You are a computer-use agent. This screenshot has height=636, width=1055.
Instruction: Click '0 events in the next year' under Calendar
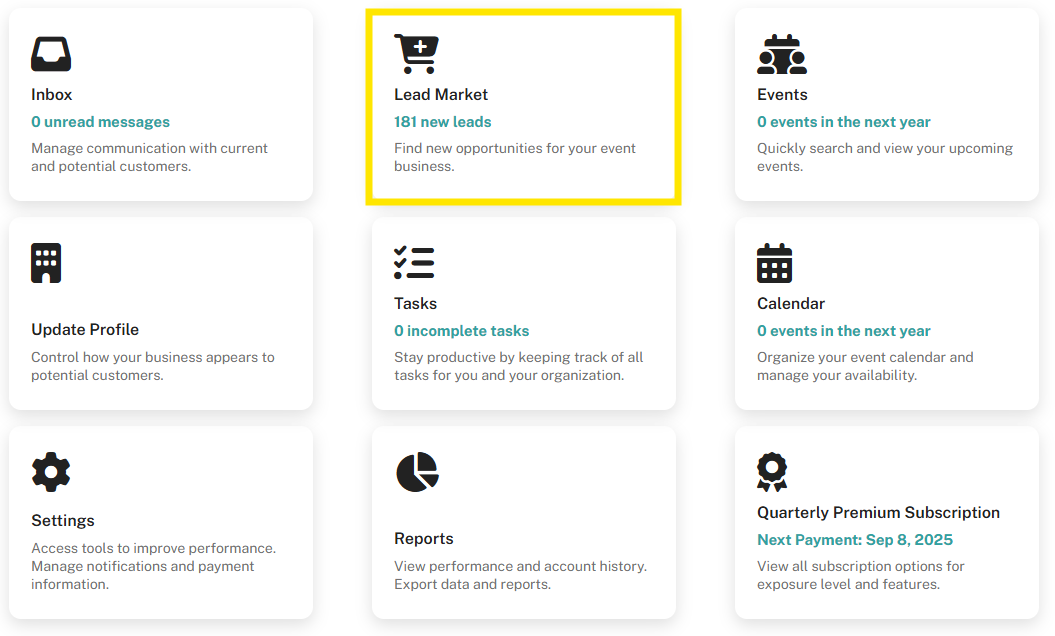[844, 331]
